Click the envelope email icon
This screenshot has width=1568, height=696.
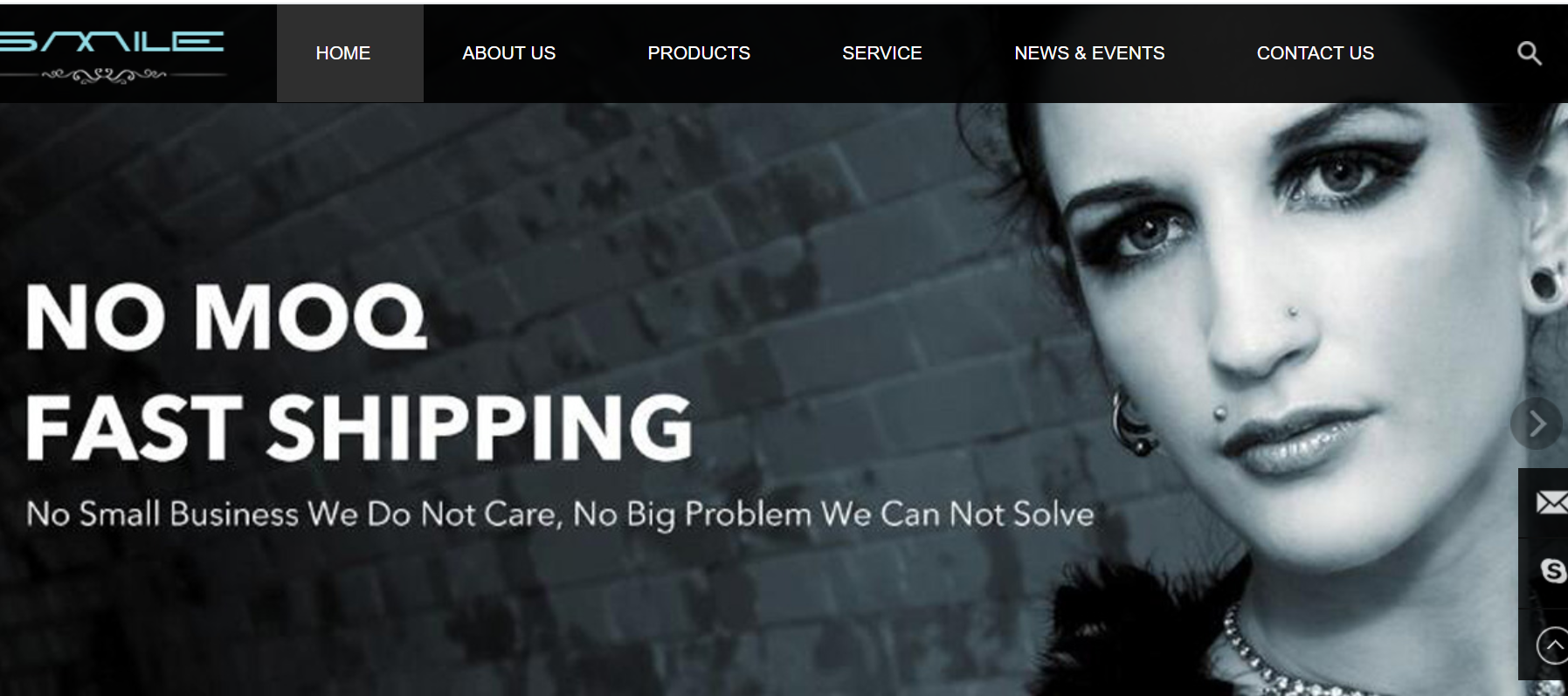[x=1551, y=503]
